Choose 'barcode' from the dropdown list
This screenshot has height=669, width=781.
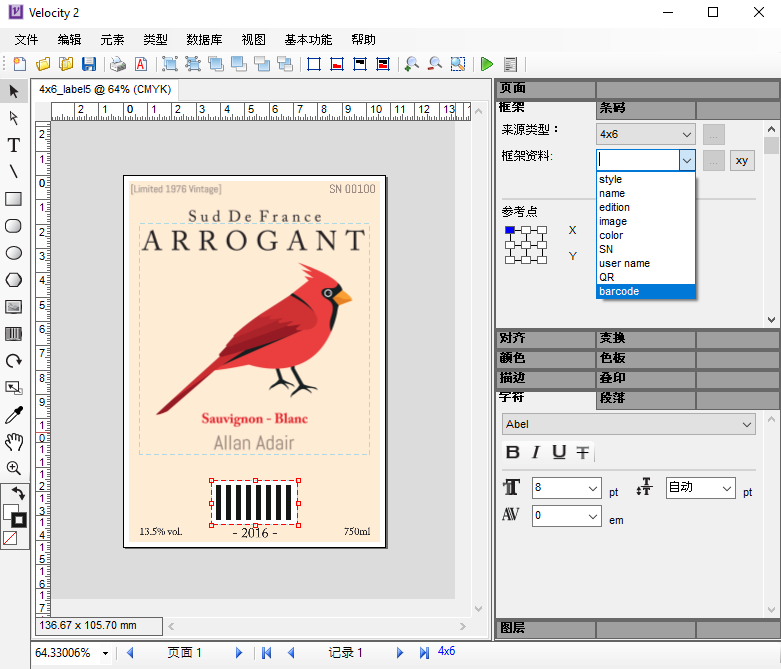tap(645, 292)
